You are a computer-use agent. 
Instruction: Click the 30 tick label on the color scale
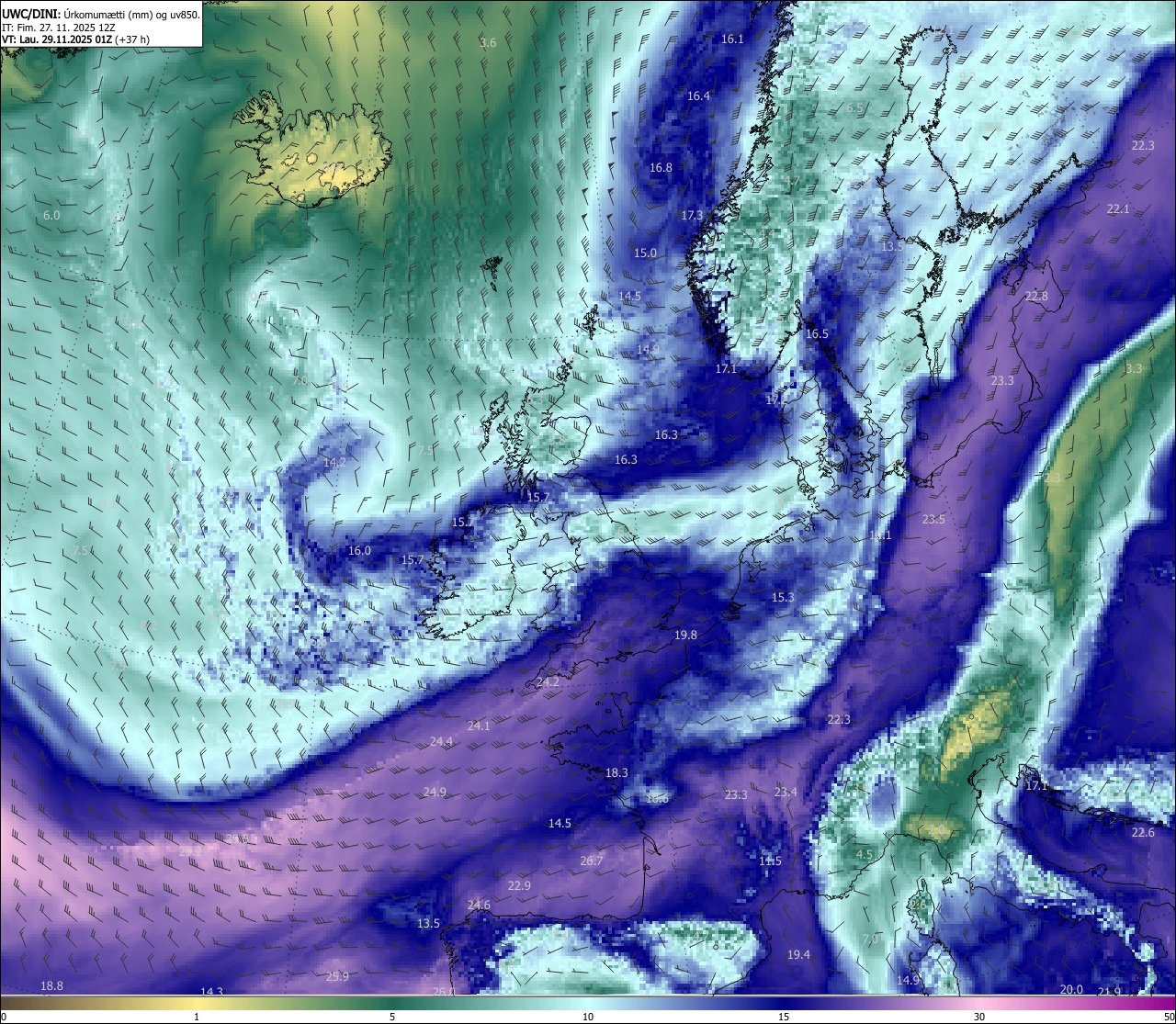979,1017
